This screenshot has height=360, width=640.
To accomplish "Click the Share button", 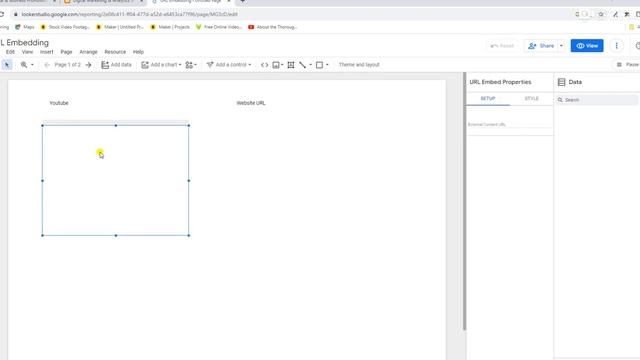I will click(x=541, y=46).
